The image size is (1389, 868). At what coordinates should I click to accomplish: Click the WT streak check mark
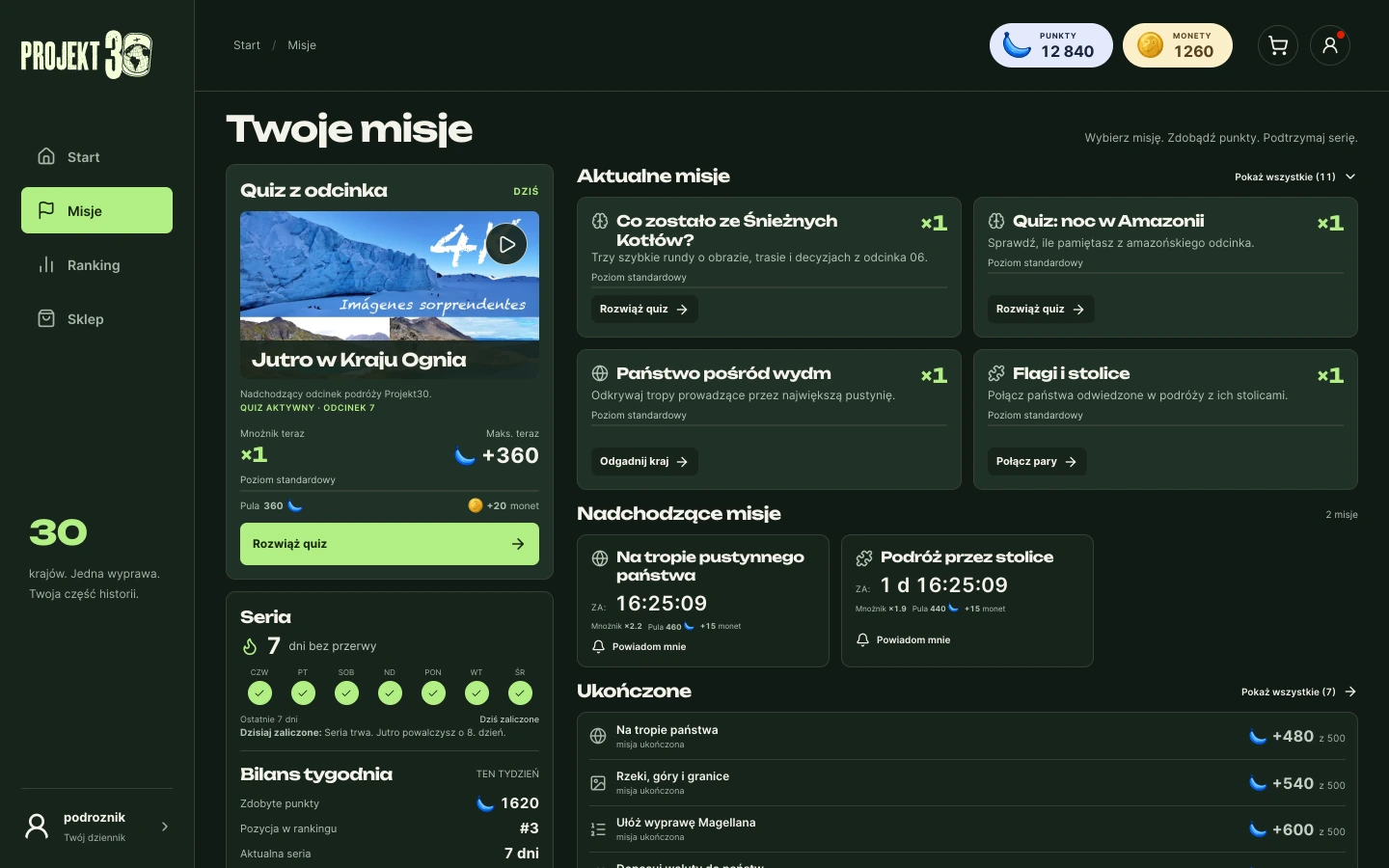[477, 692]
